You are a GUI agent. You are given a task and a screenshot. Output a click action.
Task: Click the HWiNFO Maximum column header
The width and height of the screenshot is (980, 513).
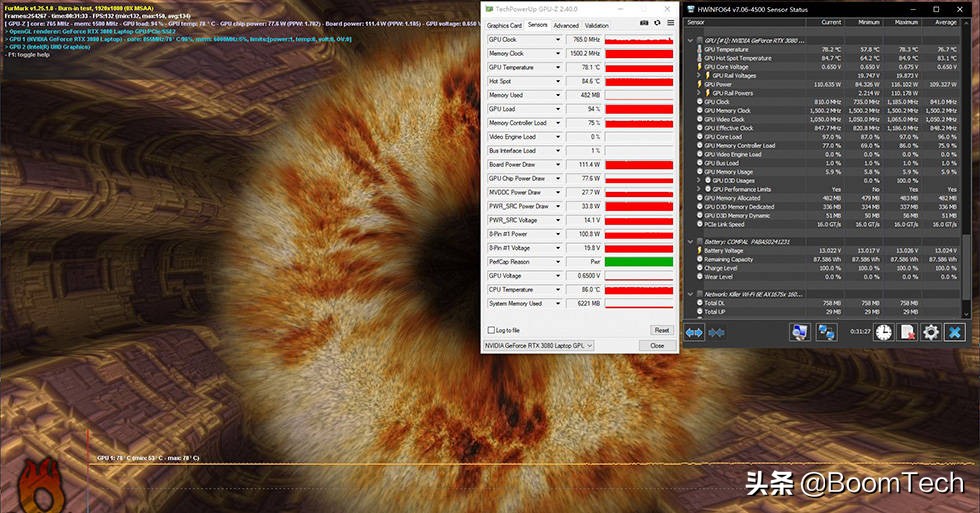908,21
